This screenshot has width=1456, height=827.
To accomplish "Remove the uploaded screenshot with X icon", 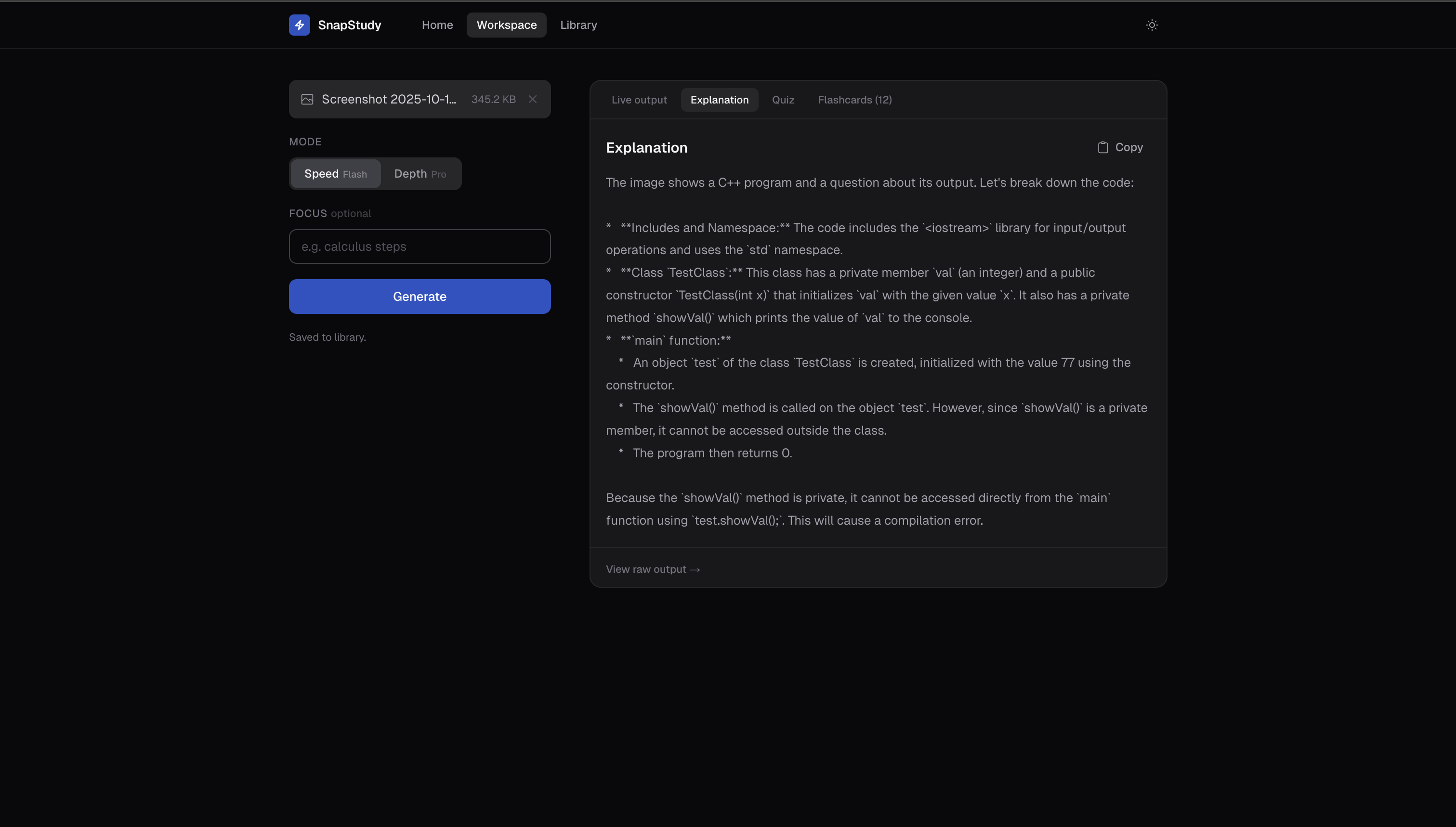I will point(533,99).
